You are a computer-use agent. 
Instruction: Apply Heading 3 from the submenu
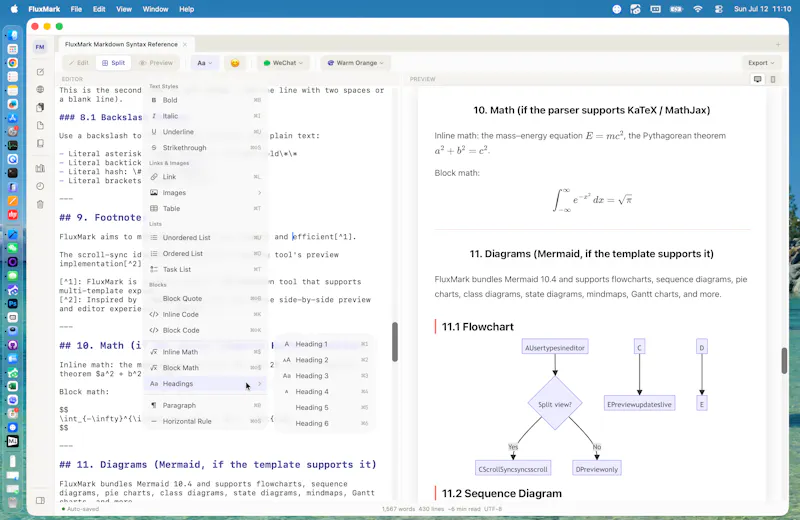pos(326,376)
